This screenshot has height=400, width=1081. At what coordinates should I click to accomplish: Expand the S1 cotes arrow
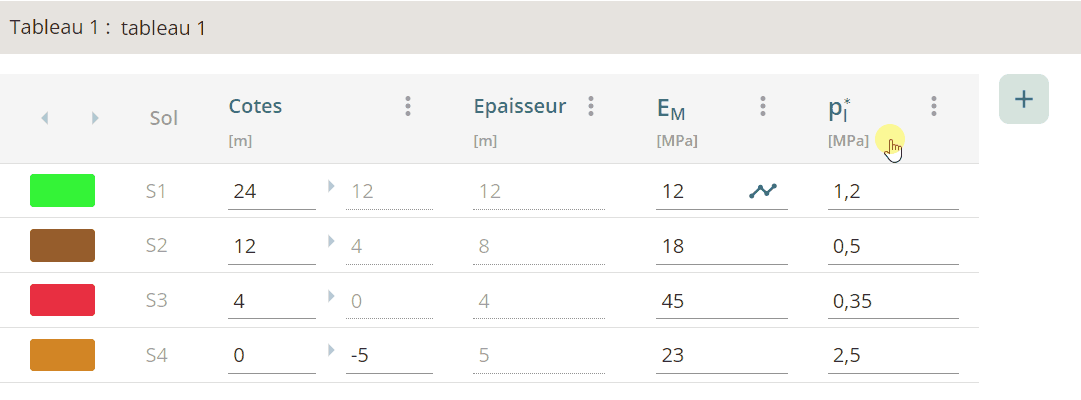tap(331, 185)
